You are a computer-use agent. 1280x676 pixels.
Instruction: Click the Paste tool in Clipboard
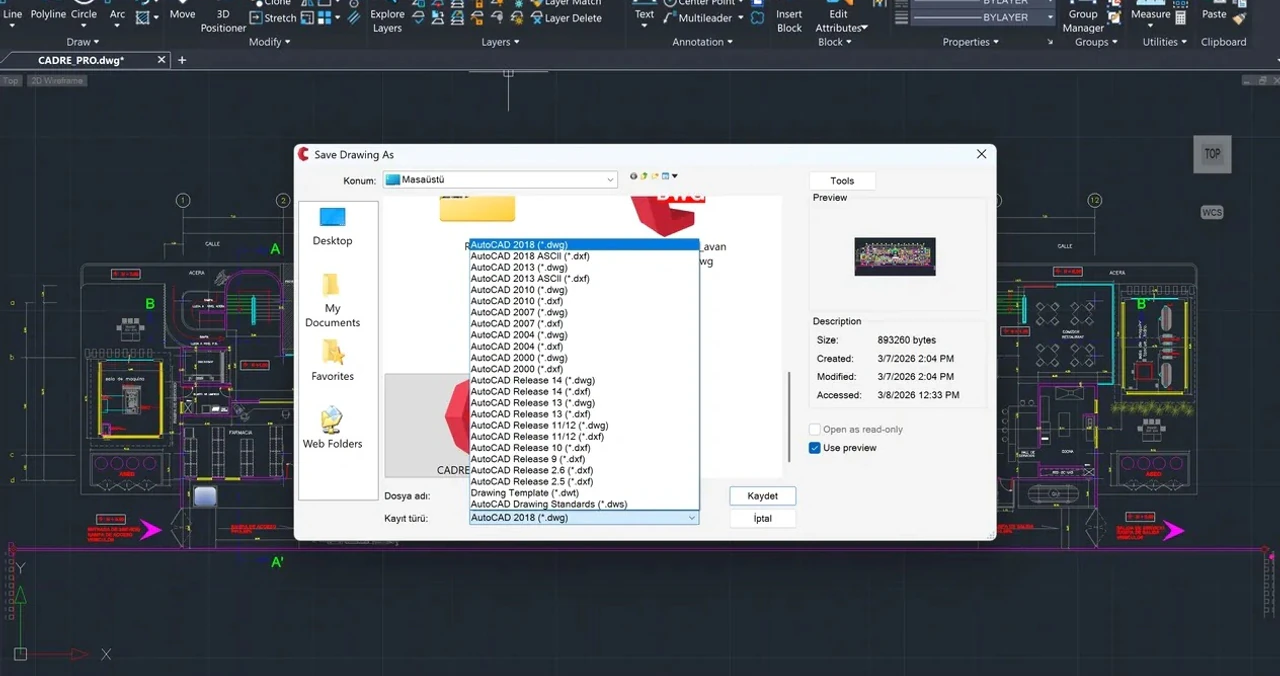click(1214, 11)
